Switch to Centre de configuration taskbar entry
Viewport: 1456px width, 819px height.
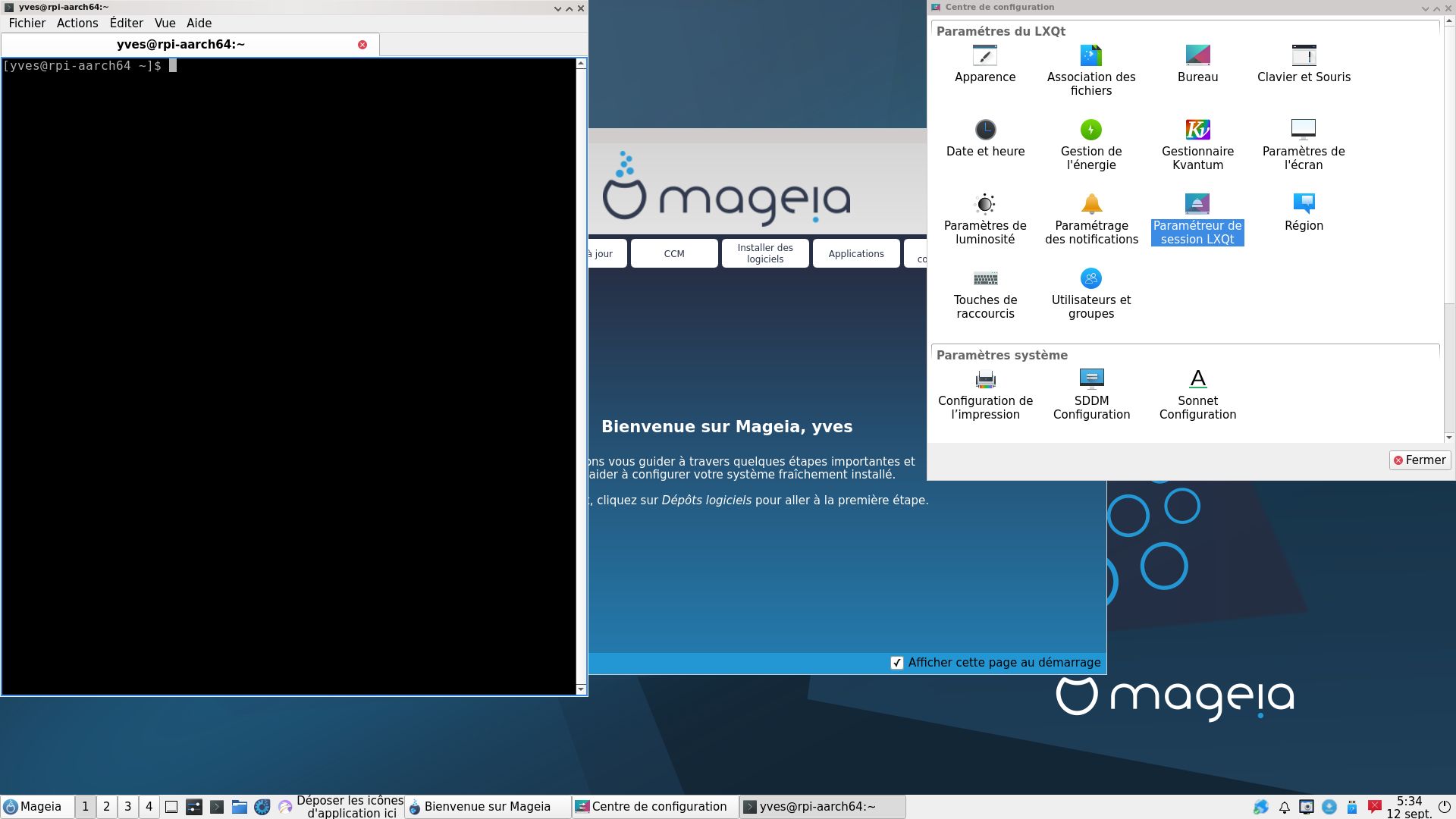(654, 807)
